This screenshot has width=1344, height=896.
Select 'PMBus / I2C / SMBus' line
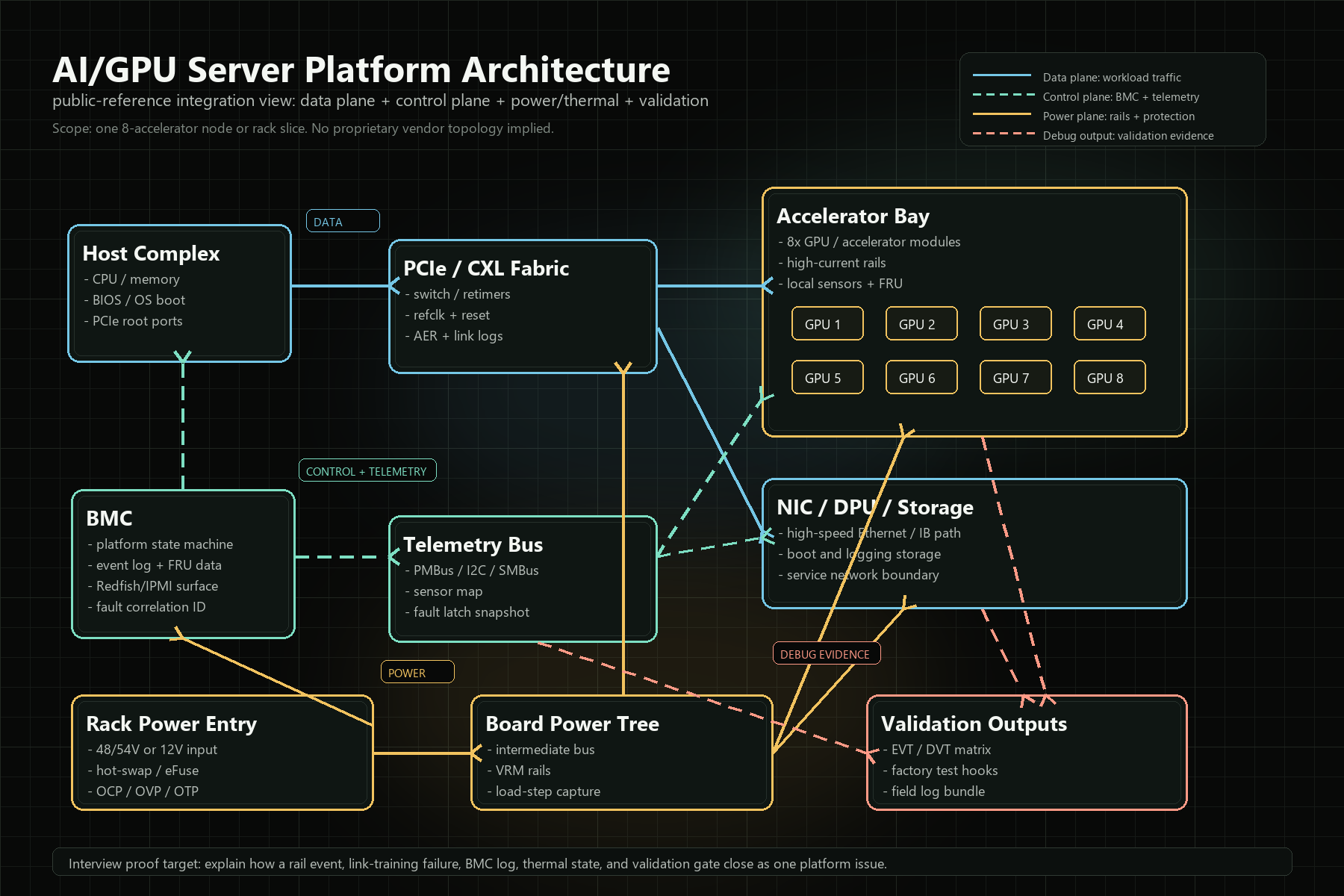point(472,570)
